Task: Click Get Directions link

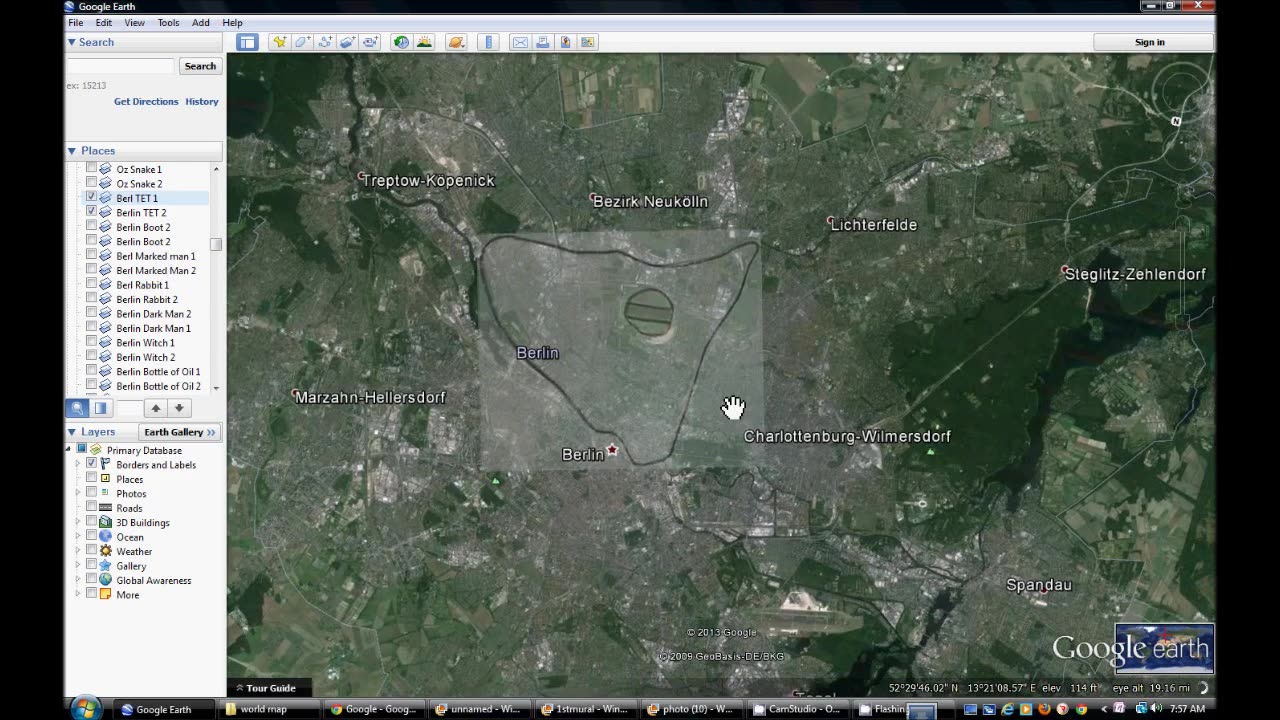Action: 146,101
